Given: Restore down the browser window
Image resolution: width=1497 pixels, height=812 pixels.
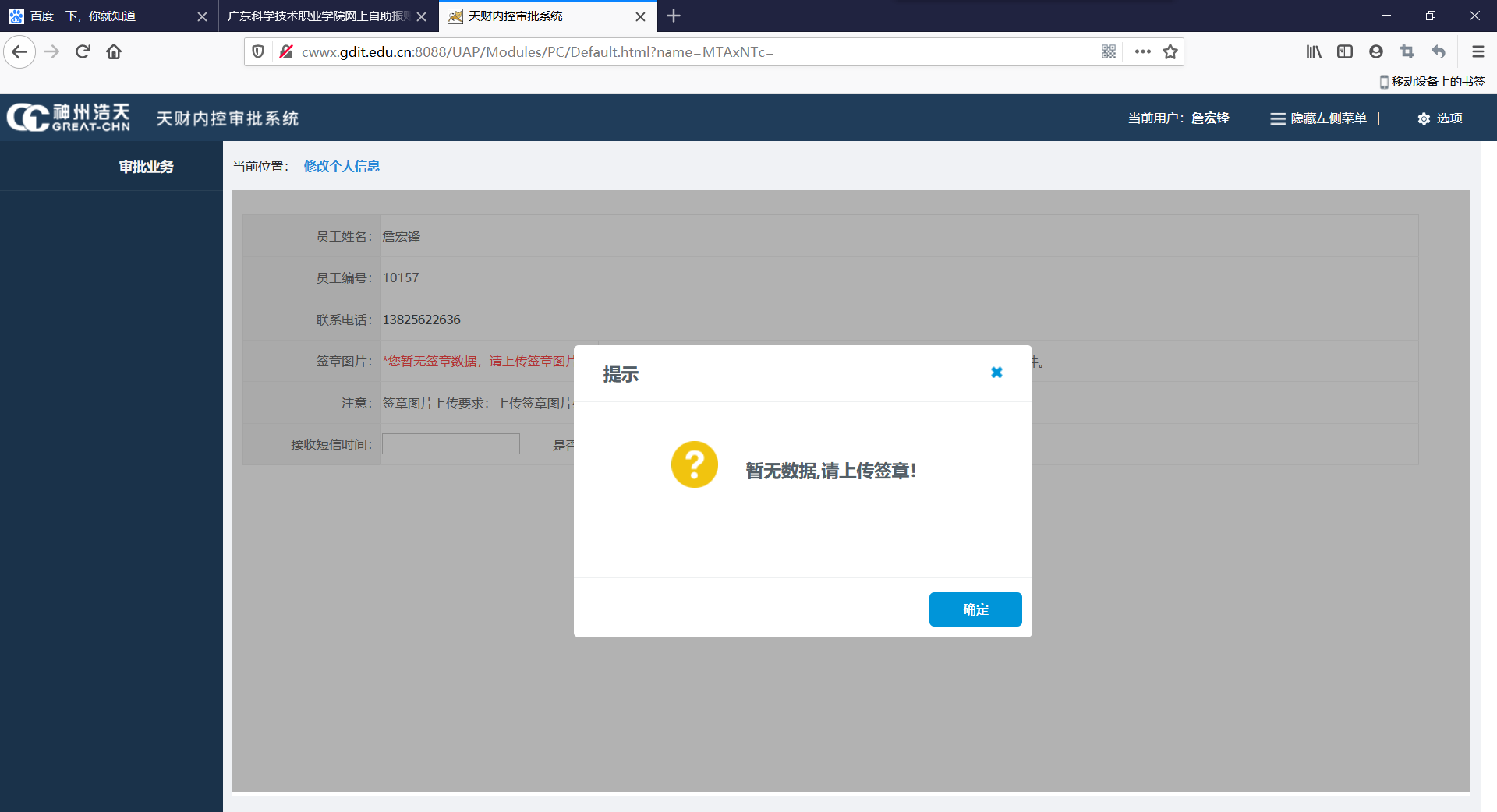Looking at the screenshot, I should point(1431,16).
